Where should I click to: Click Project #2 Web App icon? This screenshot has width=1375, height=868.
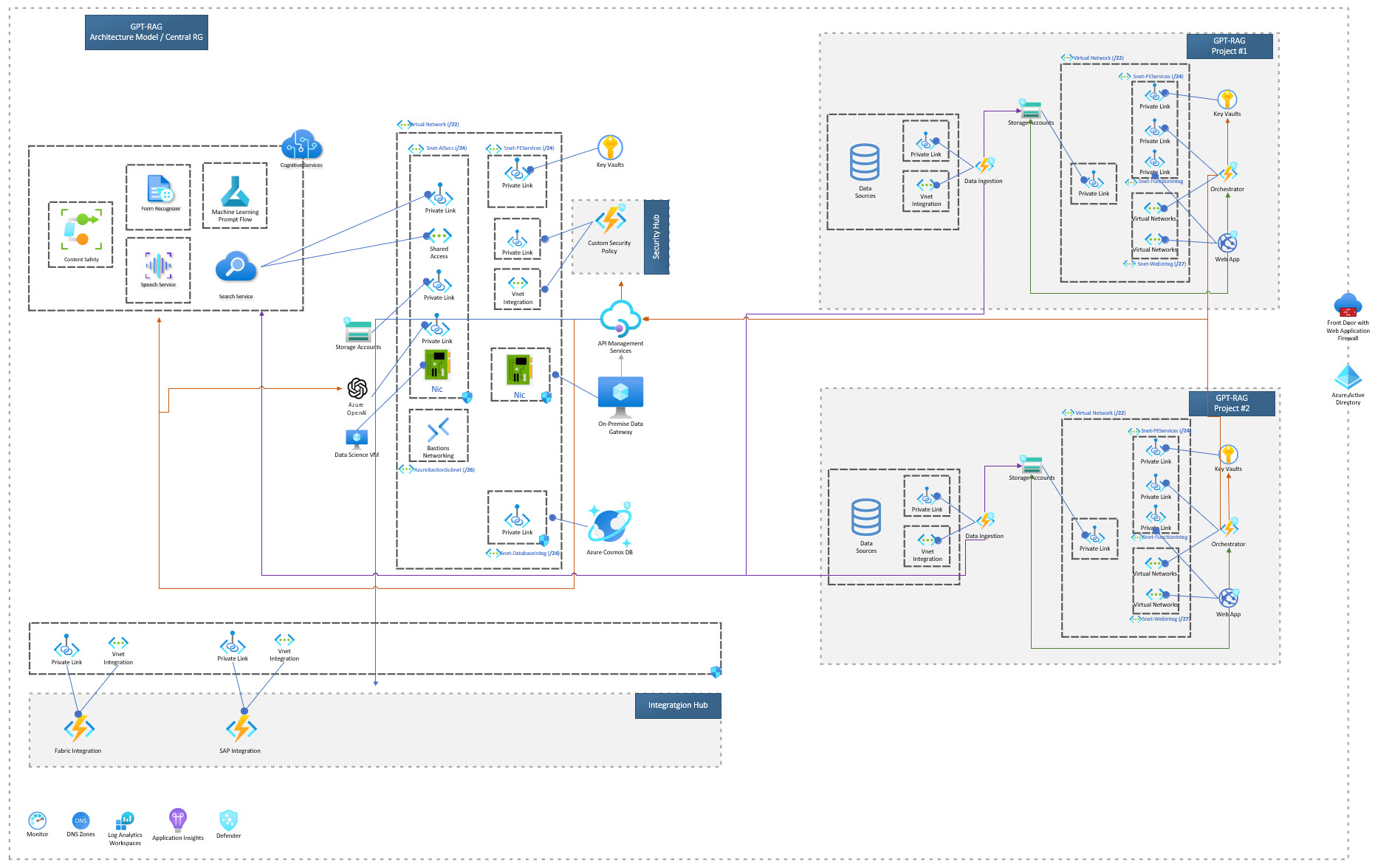[1229, 598]
